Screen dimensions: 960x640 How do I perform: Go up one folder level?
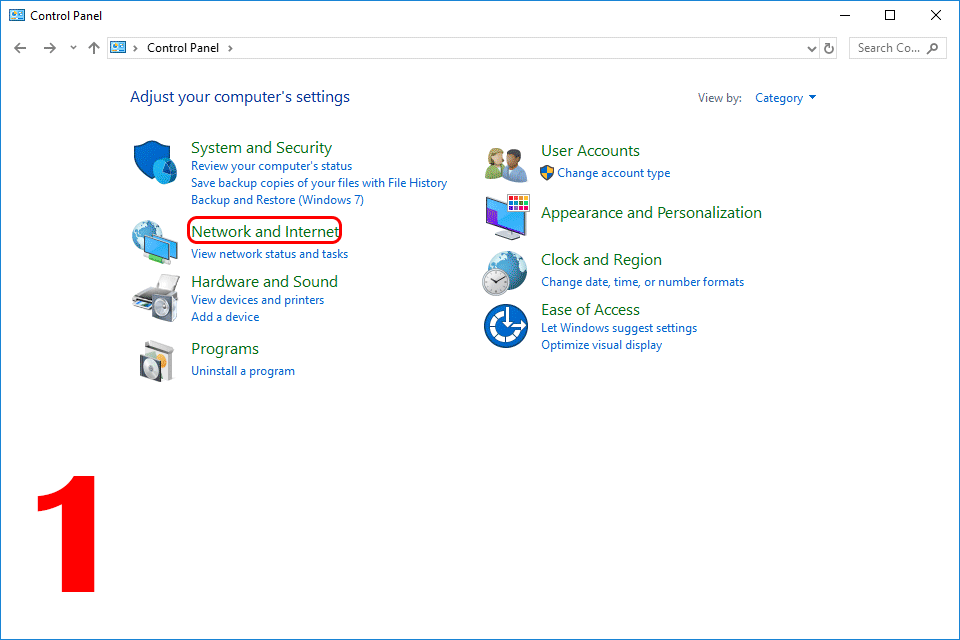(x=94, y=48)
